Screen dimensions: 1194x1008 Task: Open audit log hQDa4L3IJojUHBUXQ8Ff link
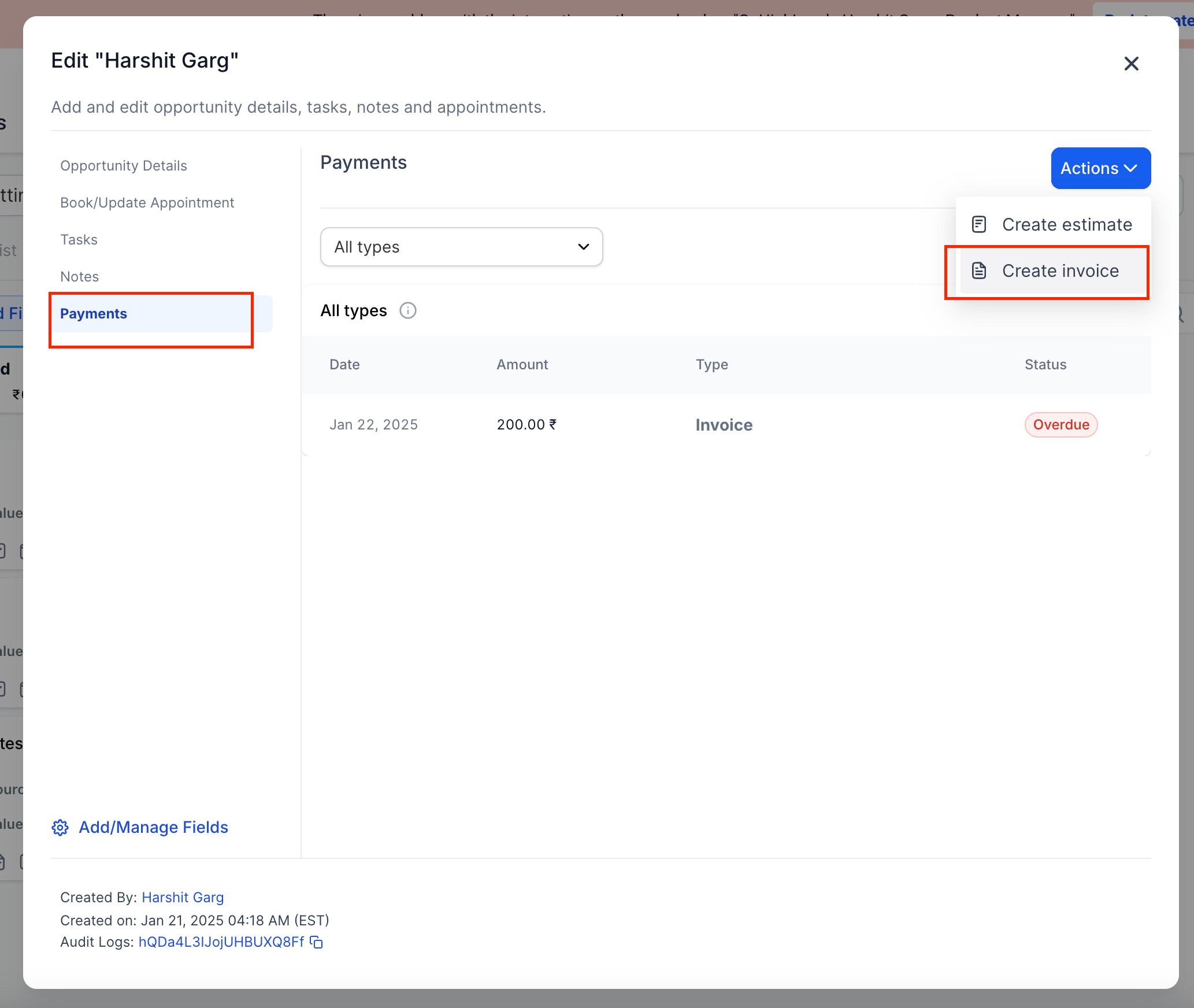(221, 942)
